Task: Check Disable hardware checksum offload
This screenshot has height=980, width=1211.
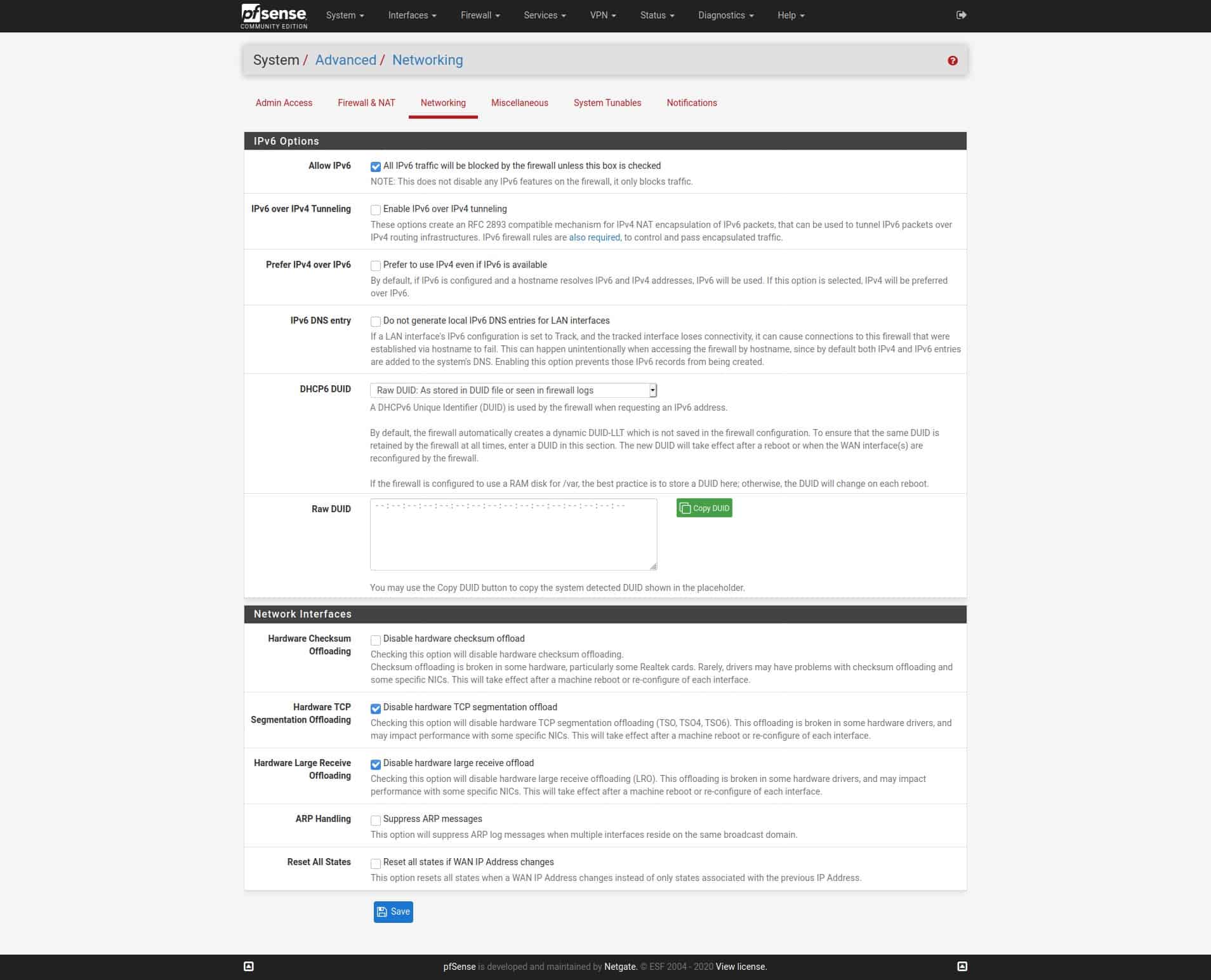Action: pyautogui.click(x=376, y=640)
